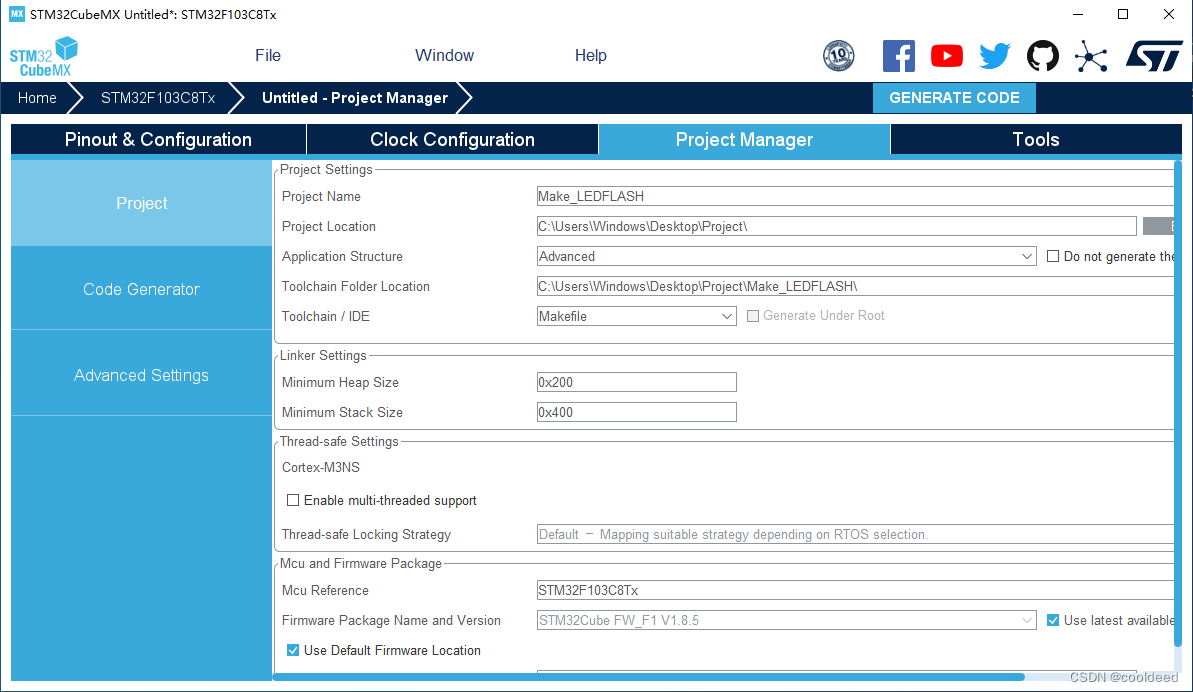Open the Advanced Settings section
The height and width of the screenshot is (692, 1193).
(x=142, y=375)
